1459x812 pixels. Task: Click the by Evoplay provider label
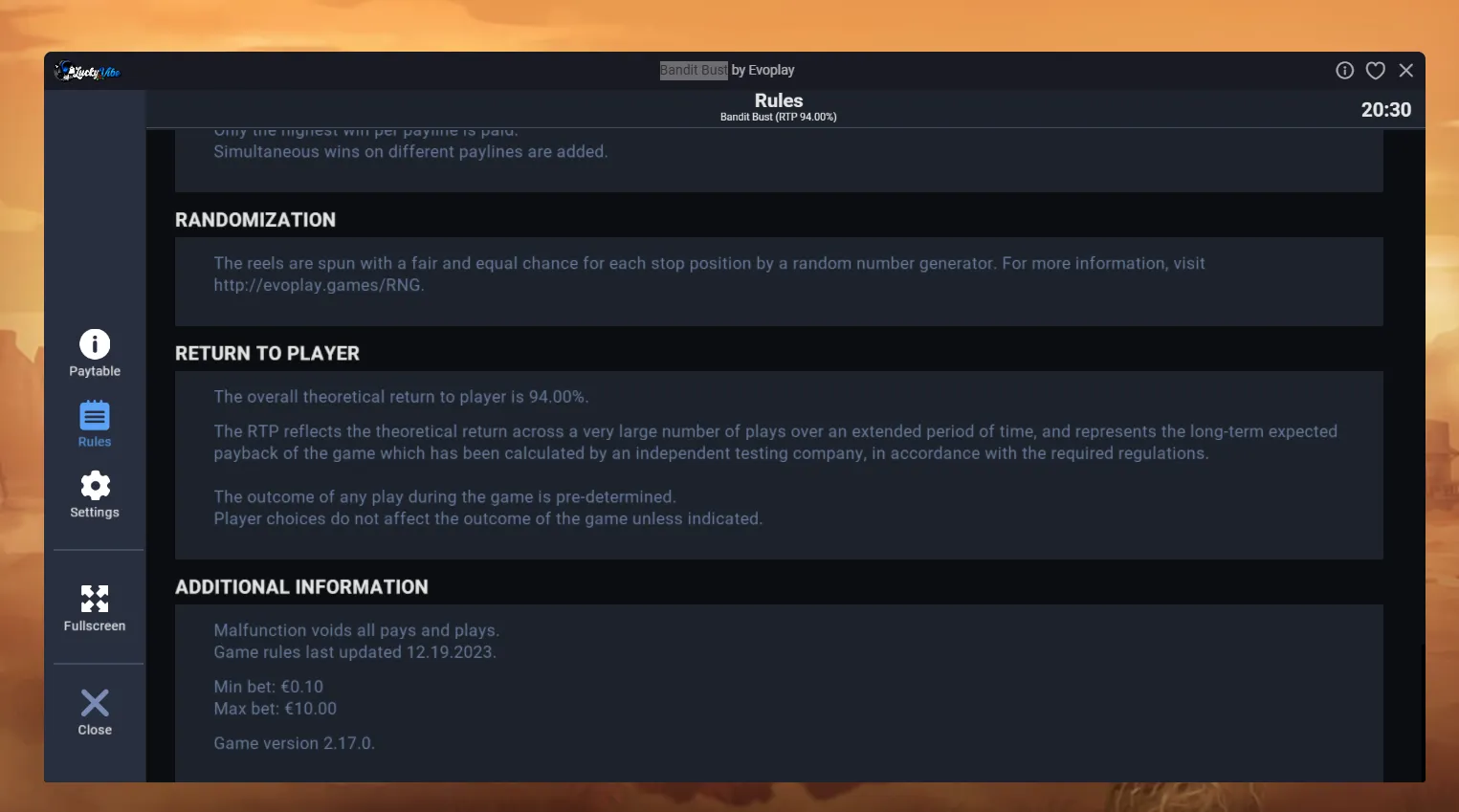tap(763, 70)
